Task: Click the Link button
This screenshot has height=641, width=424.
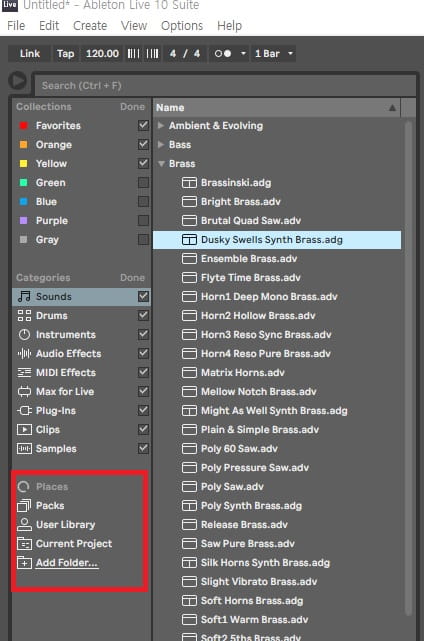Action: click(30, 54)
